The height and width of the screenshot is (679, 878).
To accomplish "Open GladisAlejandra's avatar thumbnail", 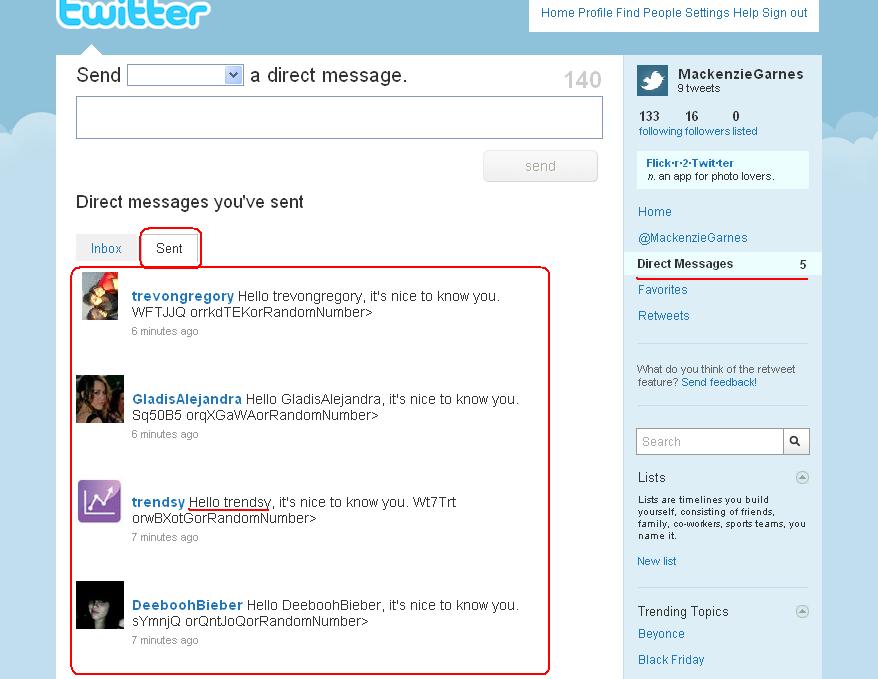I will 100,399.
